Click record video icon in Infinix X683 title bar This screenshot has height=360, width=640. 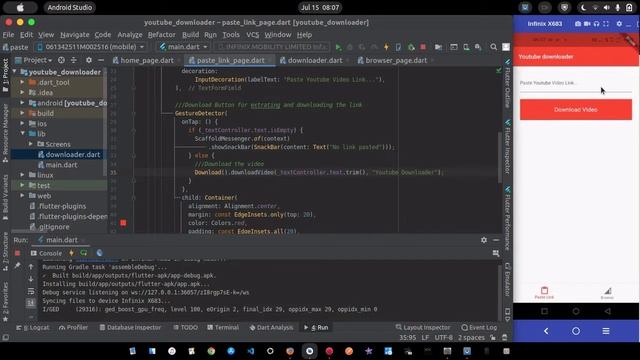587,24
